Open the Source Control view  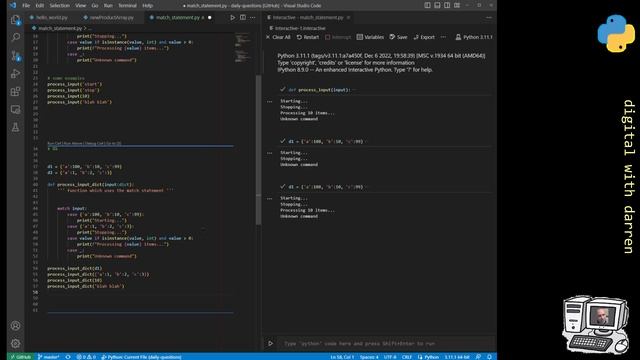pyautogui.click(x=16, y=56)
